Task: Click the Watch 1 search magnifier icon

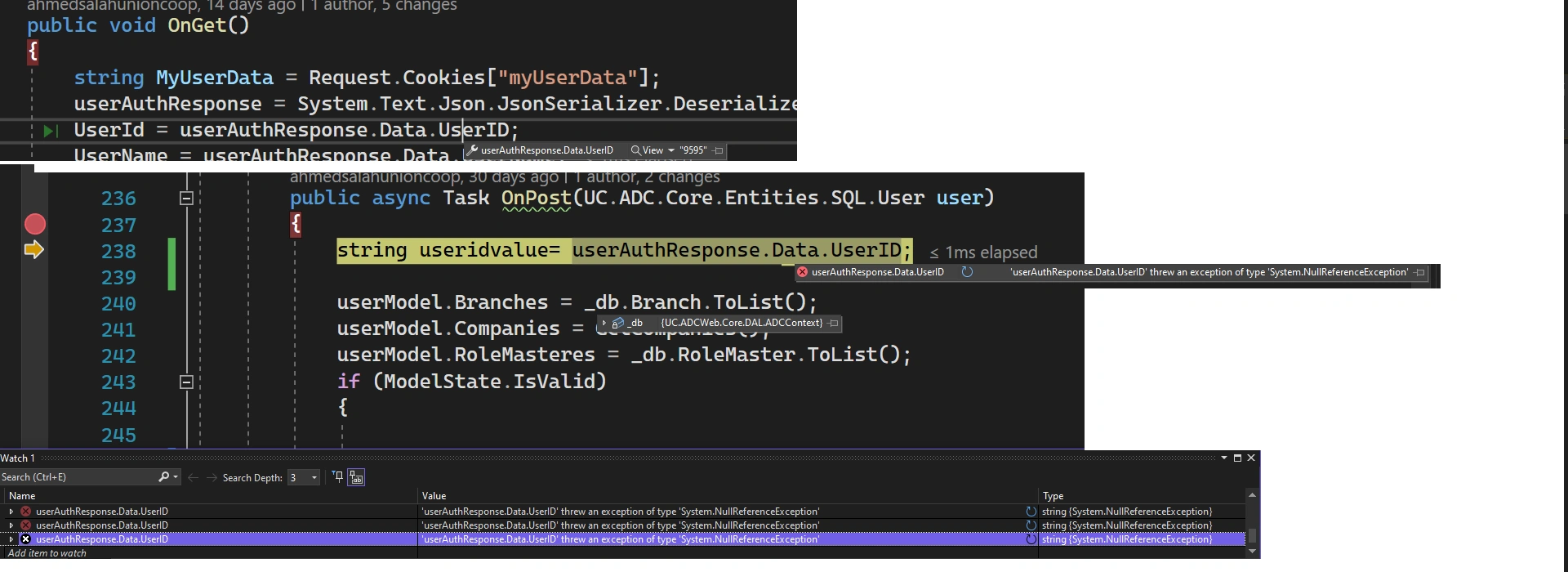Action: tap(164, 477)
